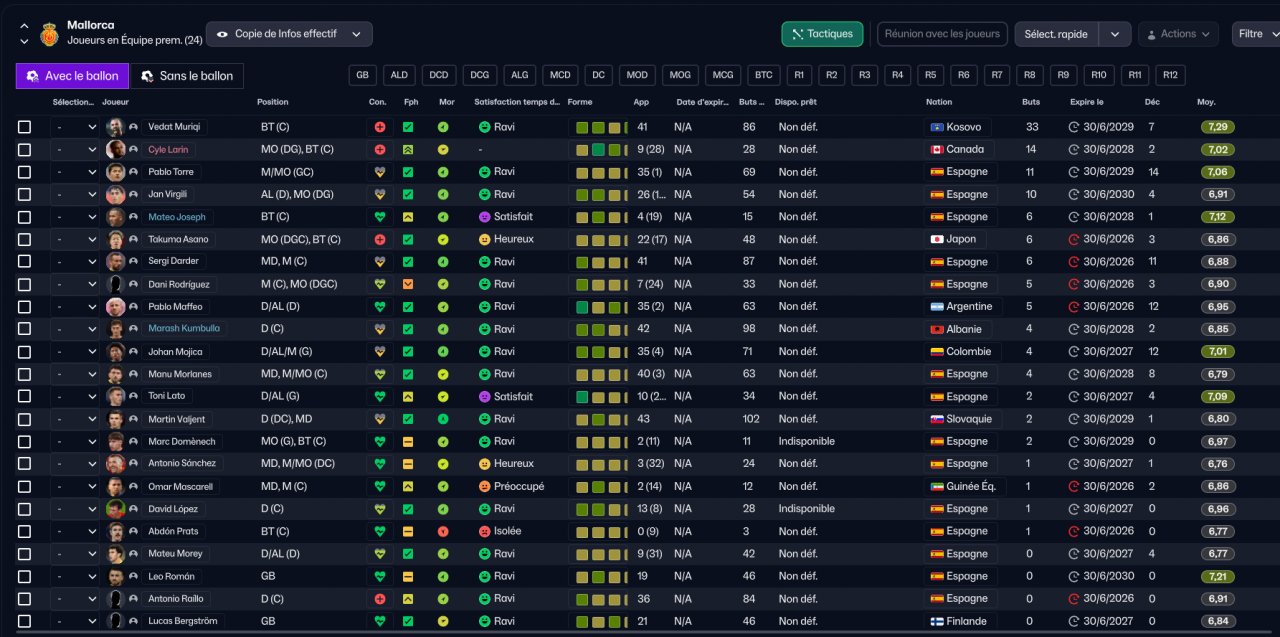
Task: Click Pablo Maffeo's form color squares
Action: click(598, 307)
